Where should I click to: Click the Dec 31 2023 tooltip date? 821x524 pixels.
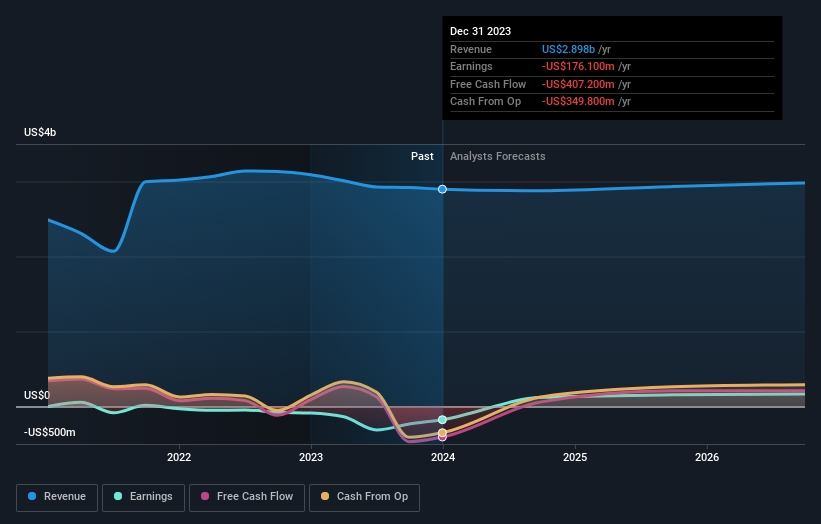pyautogui.click(x=480, y=31)
